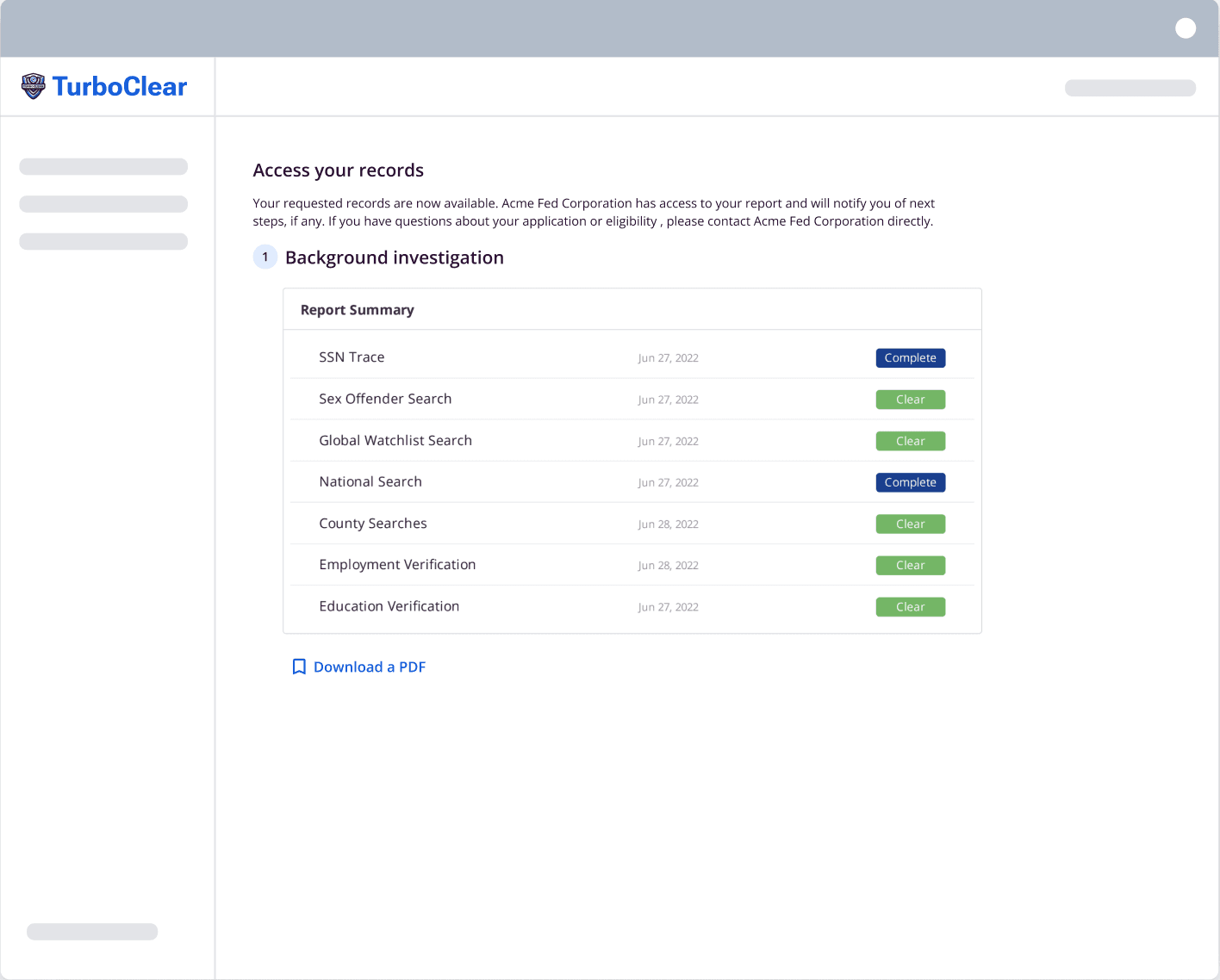1220x980 pixels.
Task: Select the Clear badge for County Searches
Action: (910, 524)
